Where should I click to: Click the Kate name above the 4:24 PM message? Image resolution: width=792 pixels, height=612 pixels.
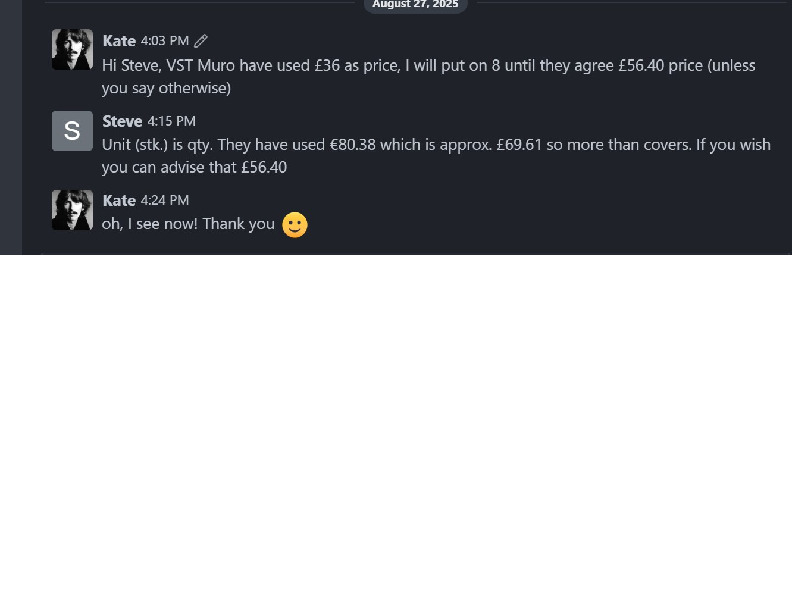pos(119,200)
